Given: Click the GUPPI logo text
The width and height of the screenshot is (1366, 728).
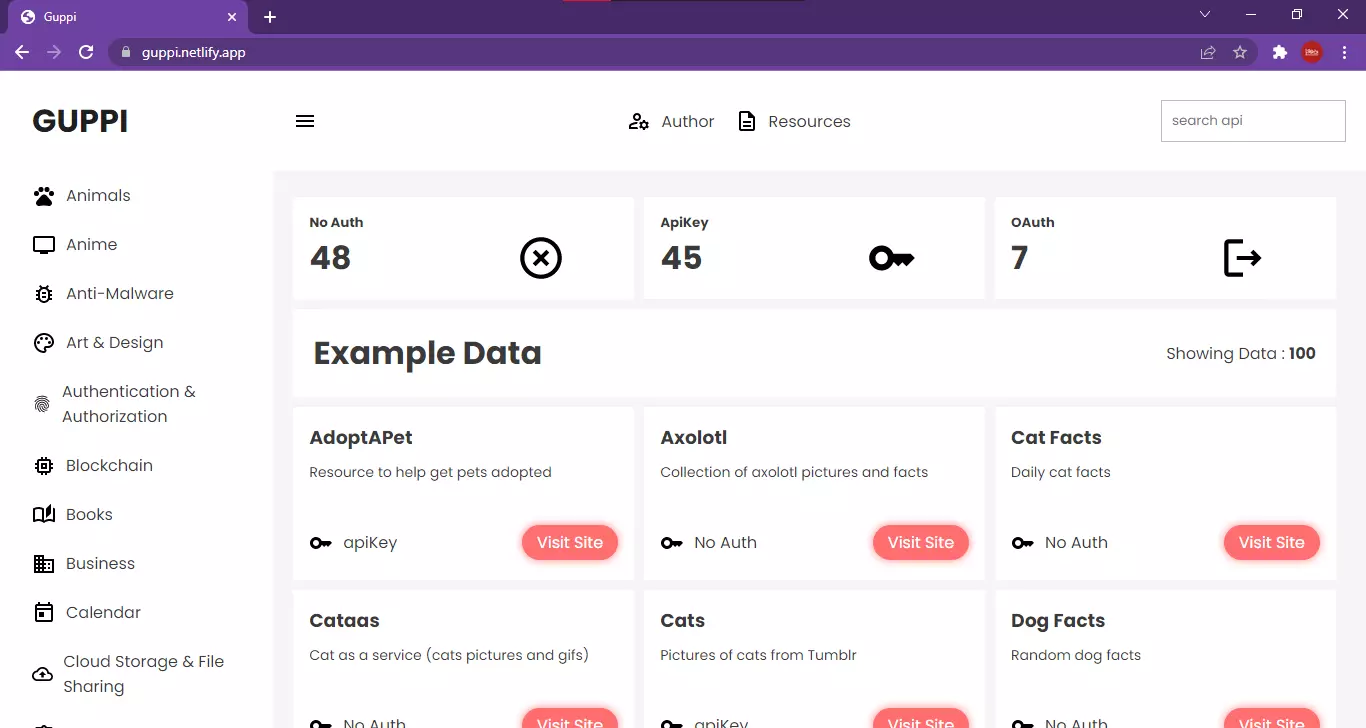Looking at the screenshot, I should click(80, 121).
